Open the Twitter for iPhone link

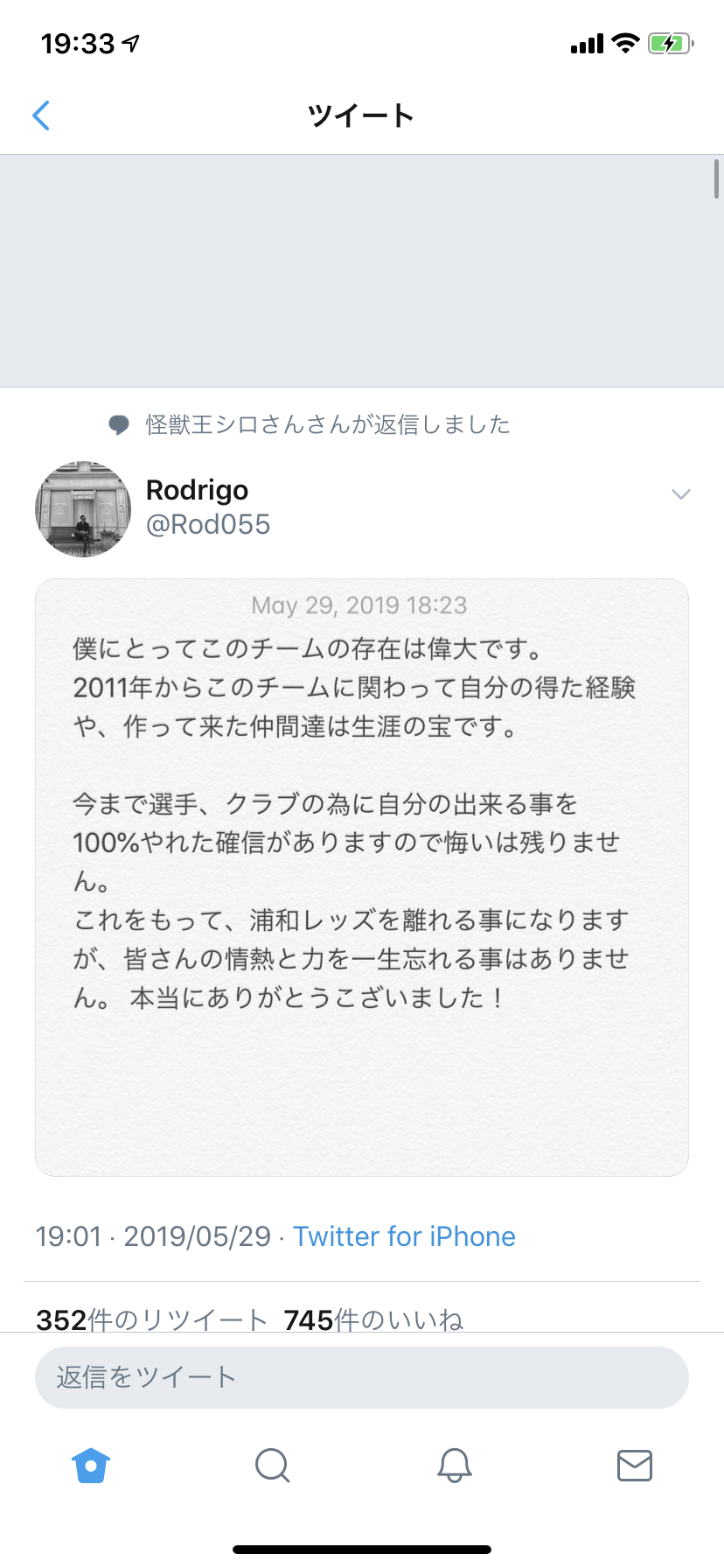(404, 1236)
